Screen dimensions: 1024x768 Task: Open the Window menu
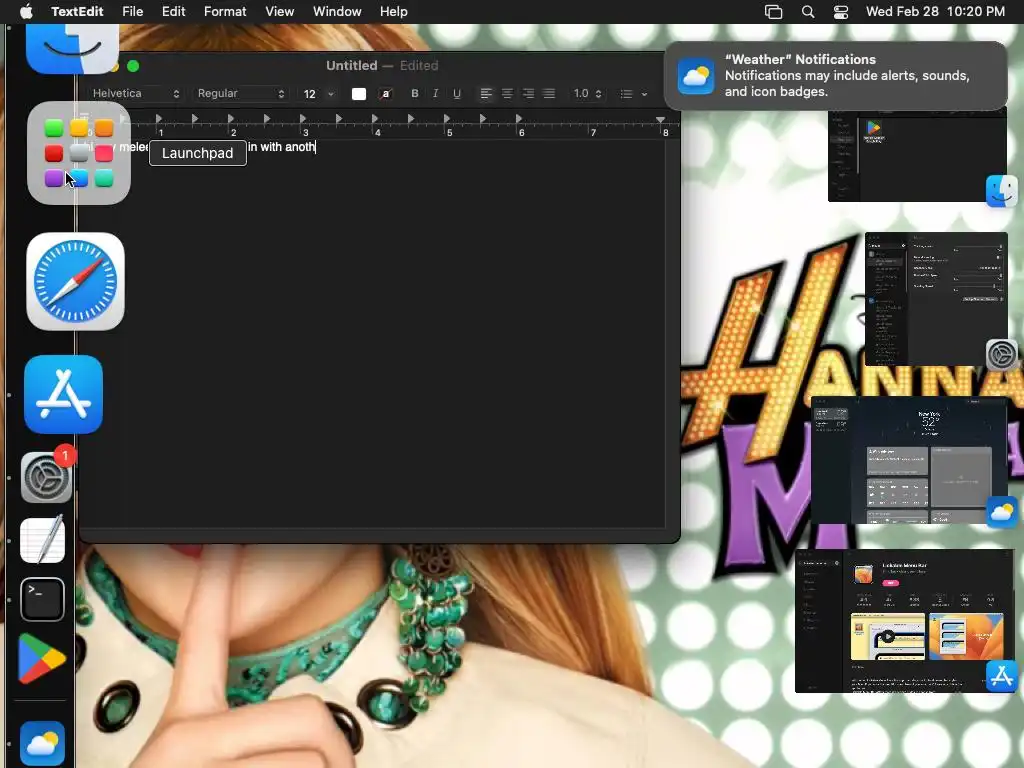(337, 12)
